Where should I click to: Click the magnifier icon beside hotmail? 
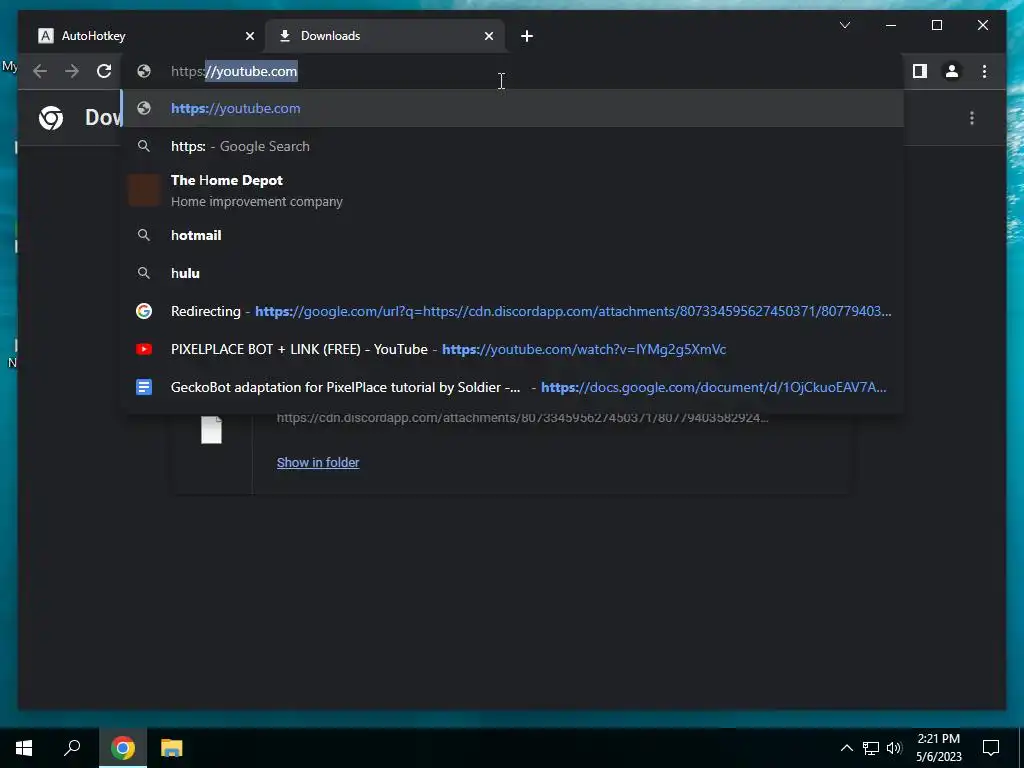tap(144, 235)
